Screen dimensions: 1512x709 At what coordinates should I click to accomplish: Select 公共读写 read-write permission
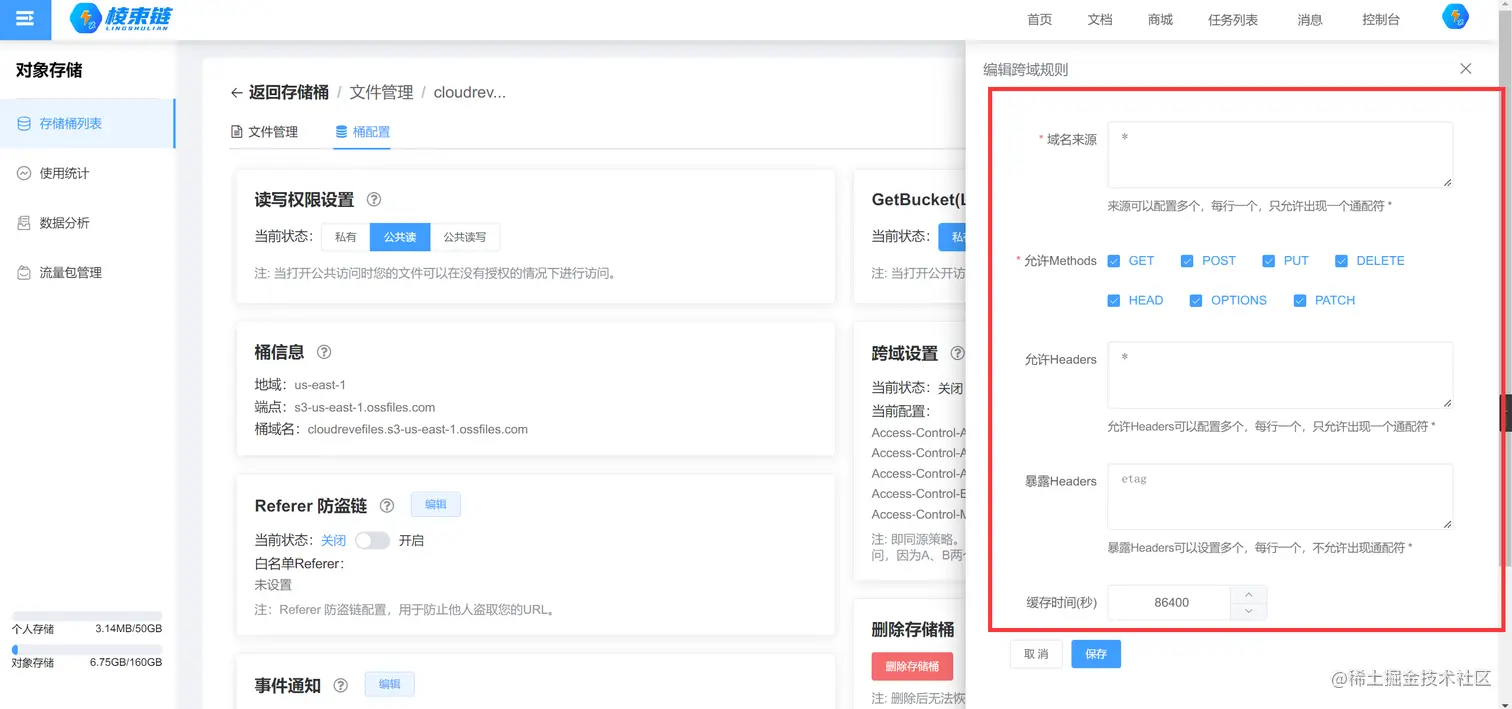point(465,237)
